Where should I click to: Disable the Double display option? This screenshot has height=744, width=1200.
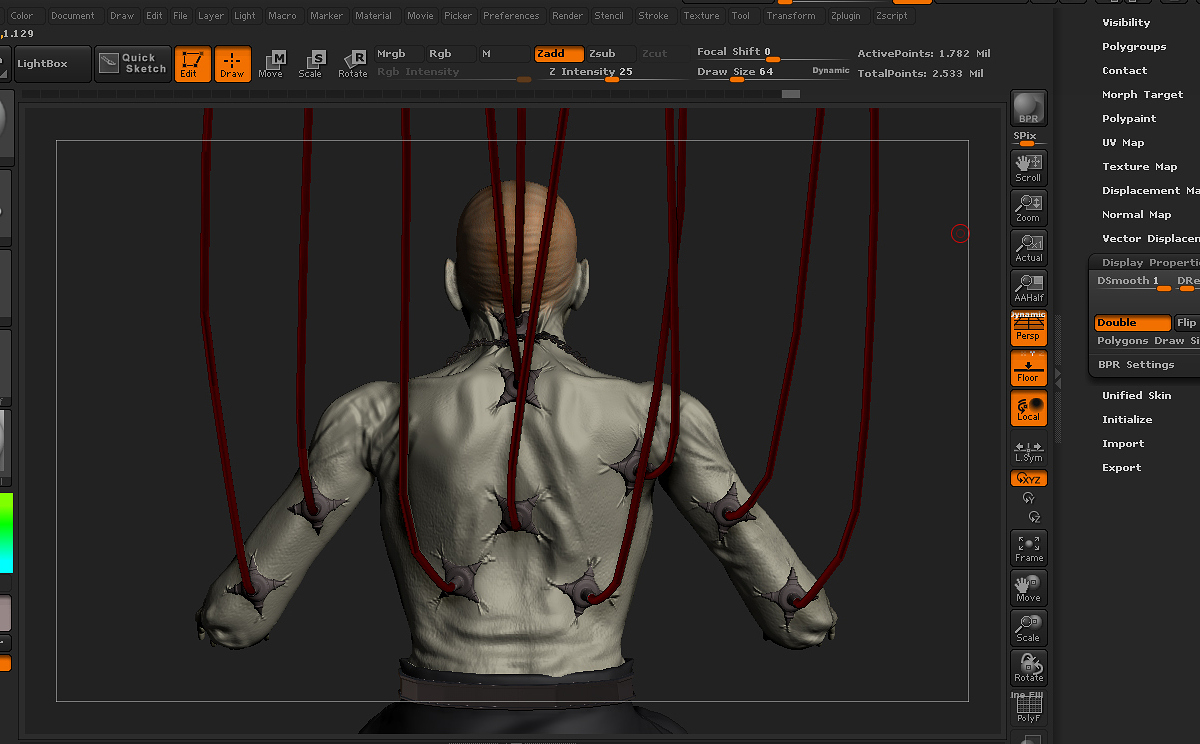coord(1132,323)
